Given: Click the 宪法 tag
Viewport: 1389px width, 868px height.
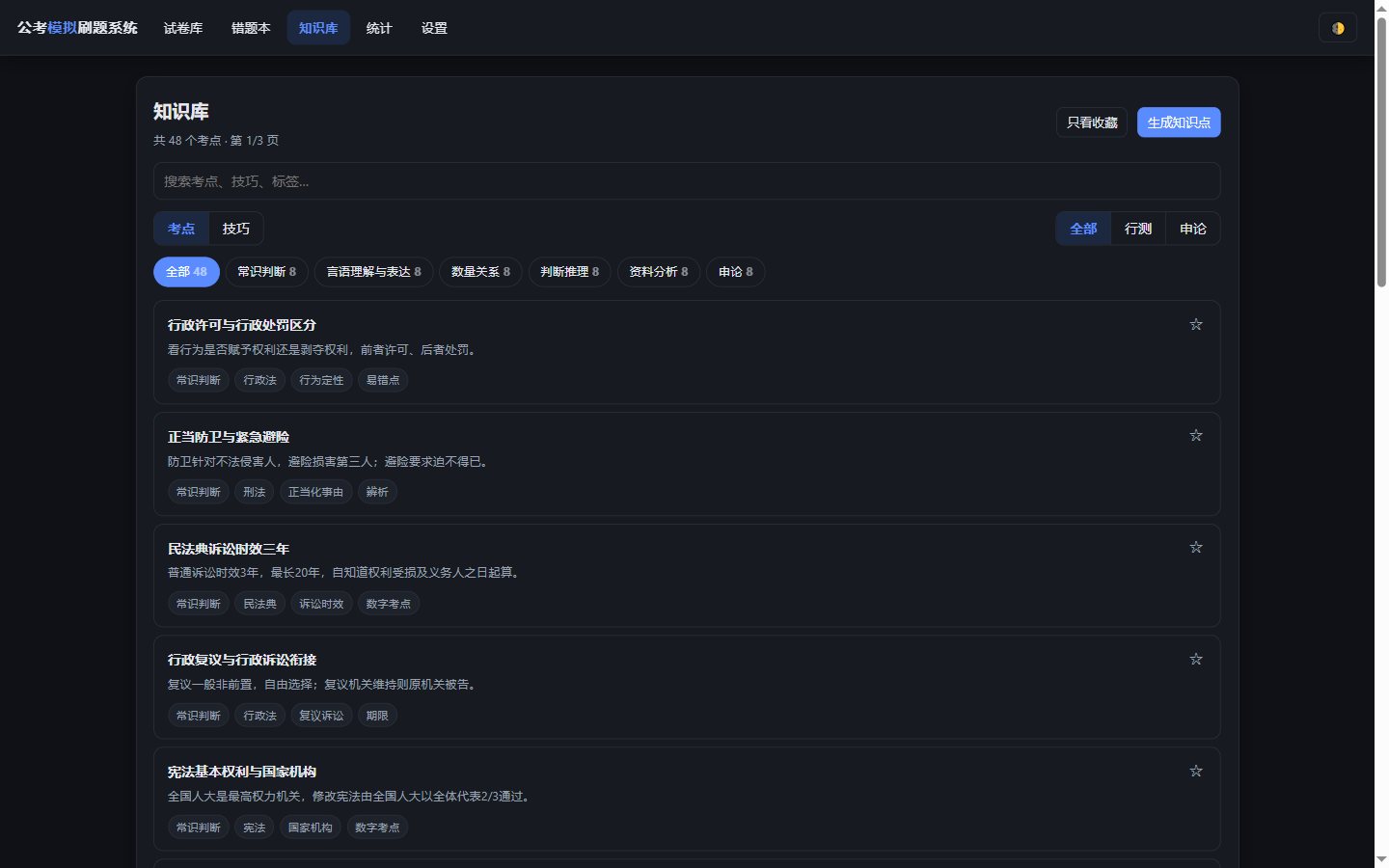Looking at the screenshot, I should (x=255, y=827).
